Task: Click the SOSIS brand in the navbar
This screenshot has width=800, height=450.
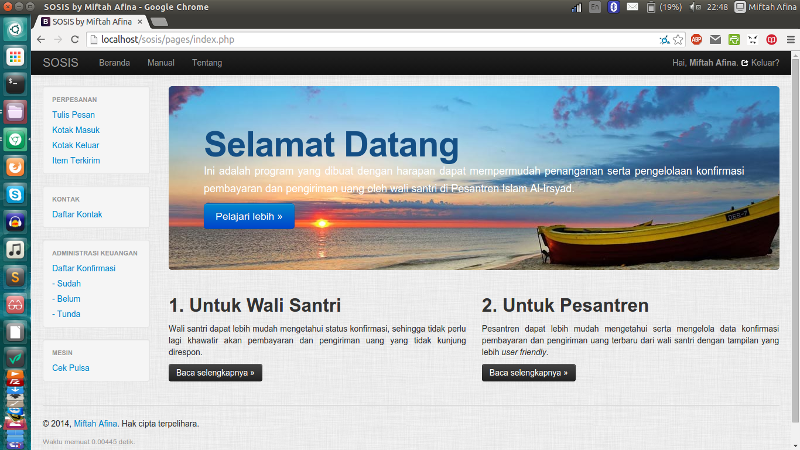Action: (60, 63)
